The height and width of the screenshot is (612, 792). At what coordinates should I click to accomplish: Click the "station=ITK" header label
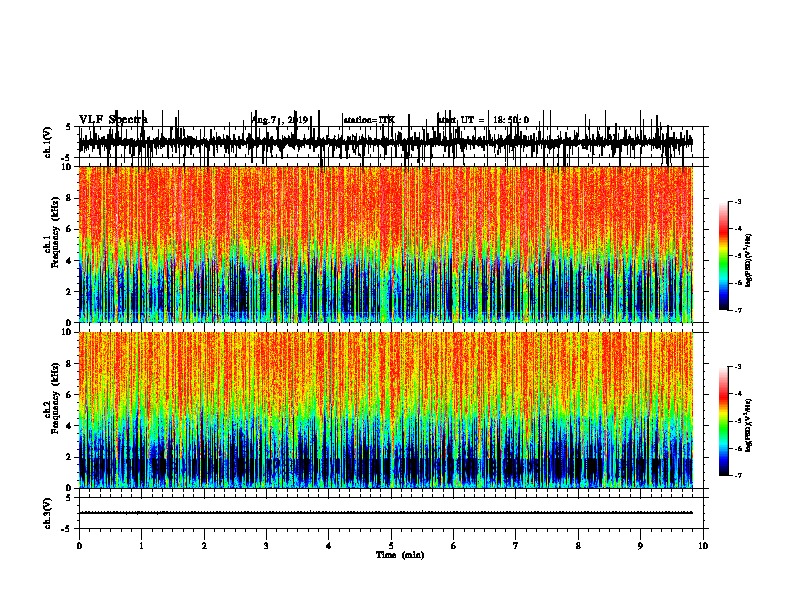(369, 120)
